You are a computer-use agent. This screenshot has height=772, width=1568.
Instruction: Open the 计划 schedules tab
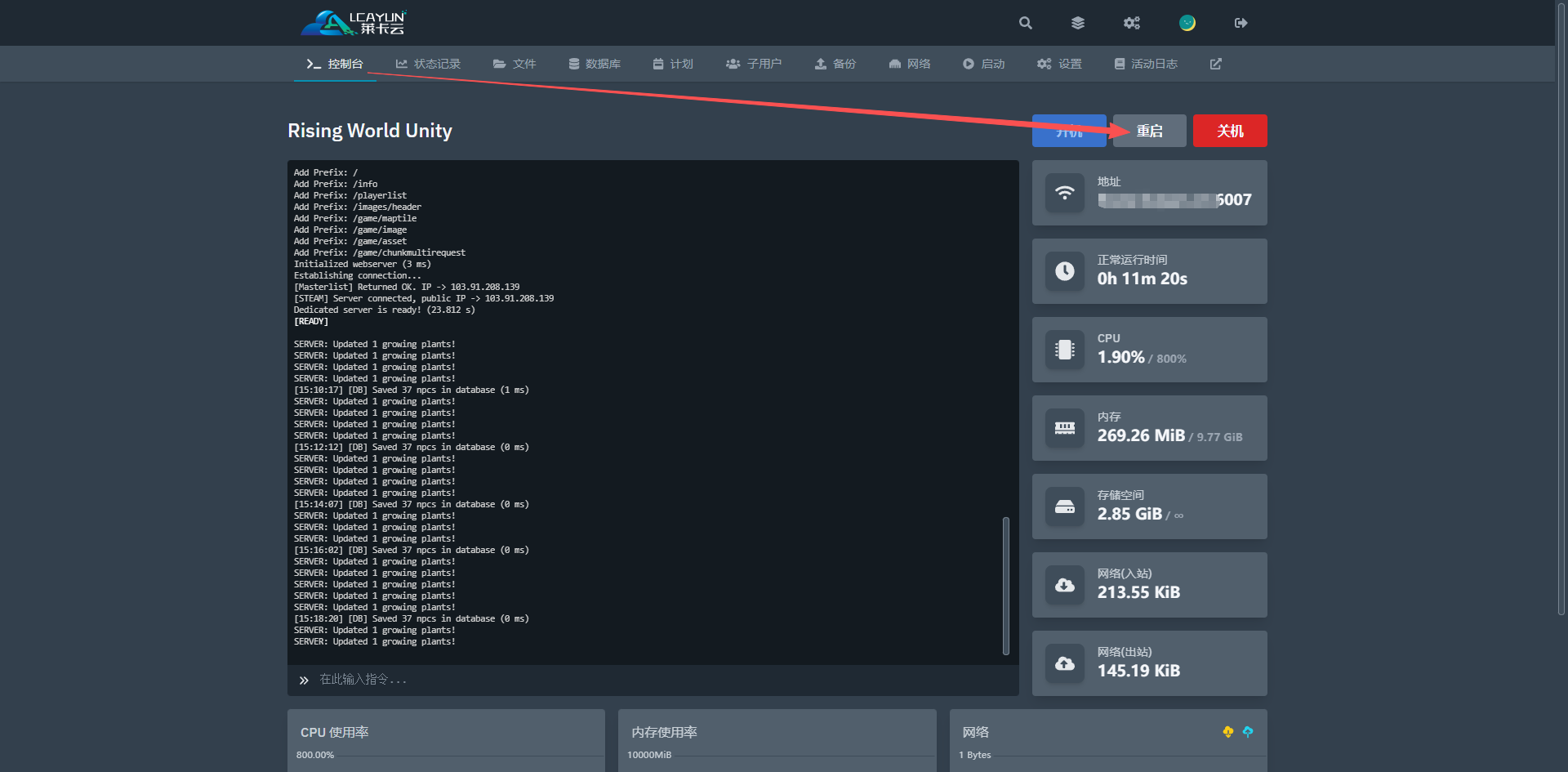click(673, 64)
